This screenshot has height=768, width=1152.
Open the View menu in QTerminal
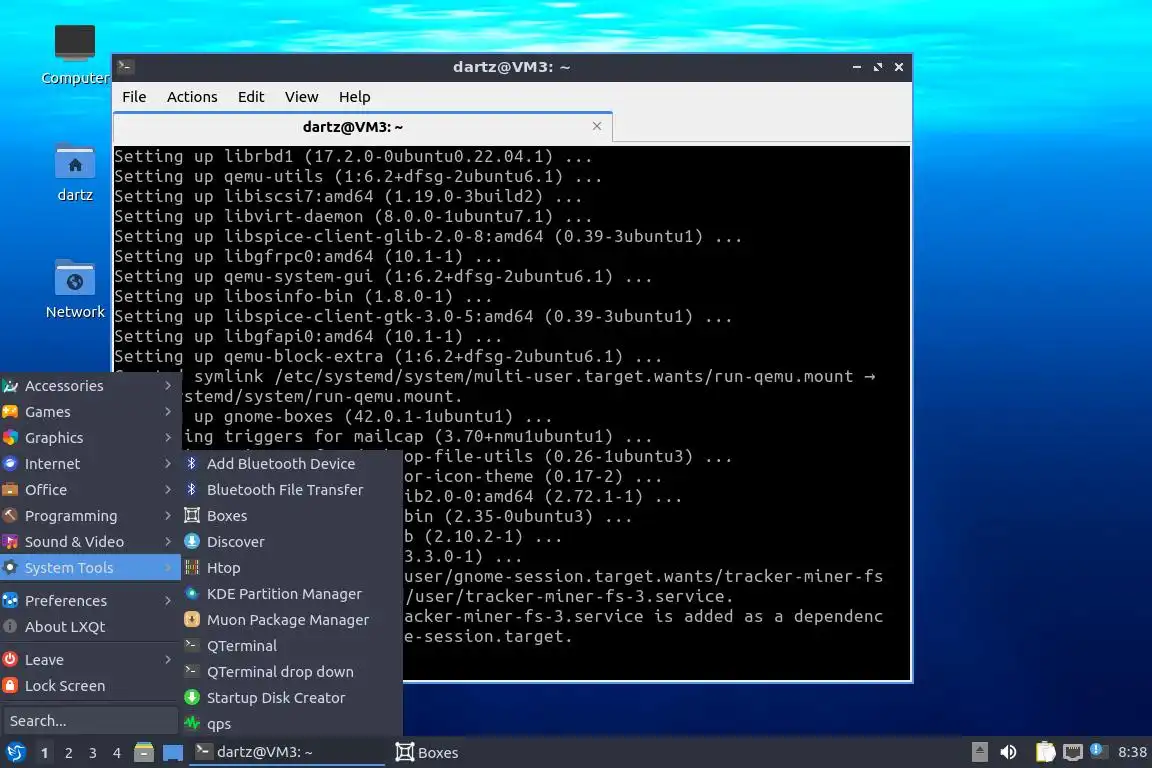[301, 96]
